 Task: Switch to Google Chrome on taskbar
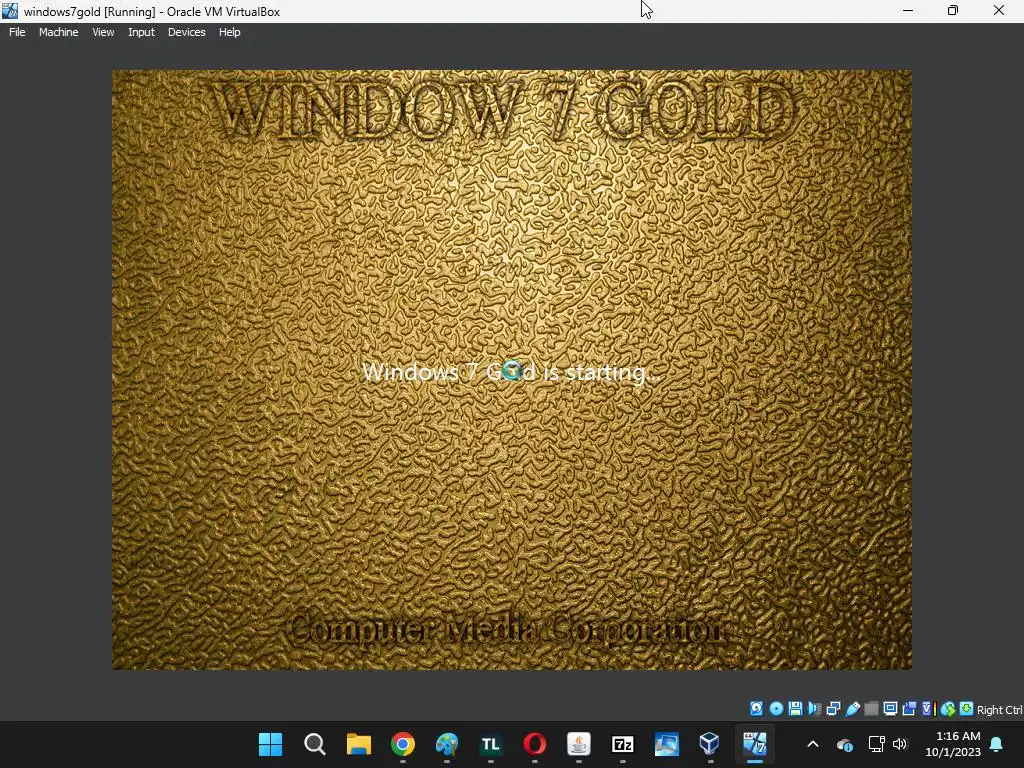(x=403, y=744)
